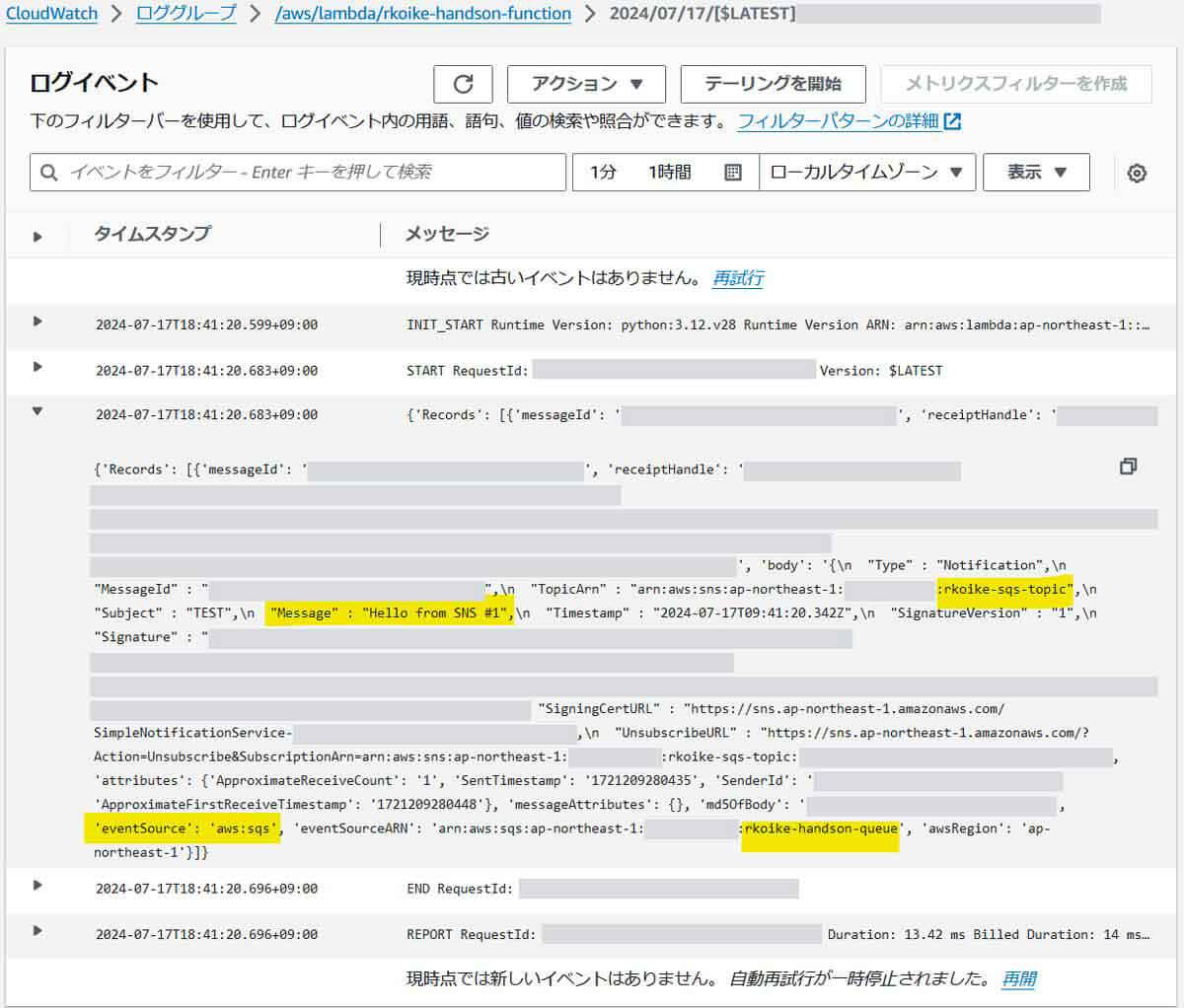This screenshot has width=1184, height=1008.
Task: Expand the END RequestId log event row
Action: point(37,885)
